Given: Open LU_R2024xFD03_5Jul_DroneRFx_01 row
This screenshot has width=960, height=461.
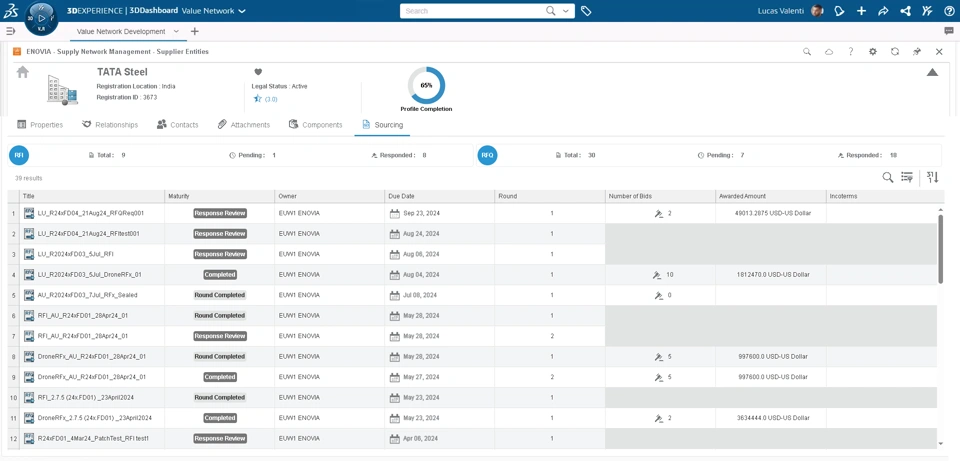Looking at the screenshot, I should click(89, 275).
